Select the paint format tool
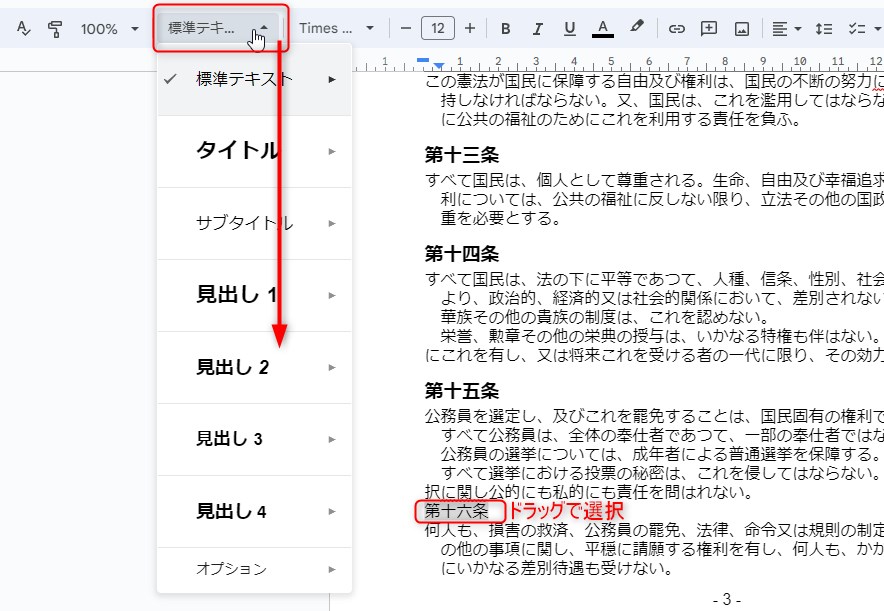Viewport: 884px width, 611px height. [x=56, y=29]
